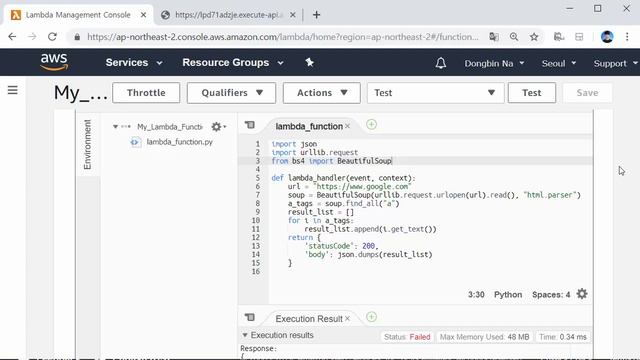Open a new browser tab
Image resolution: width=640 pixels, height=360 pixels.
(x=316, y=15)
